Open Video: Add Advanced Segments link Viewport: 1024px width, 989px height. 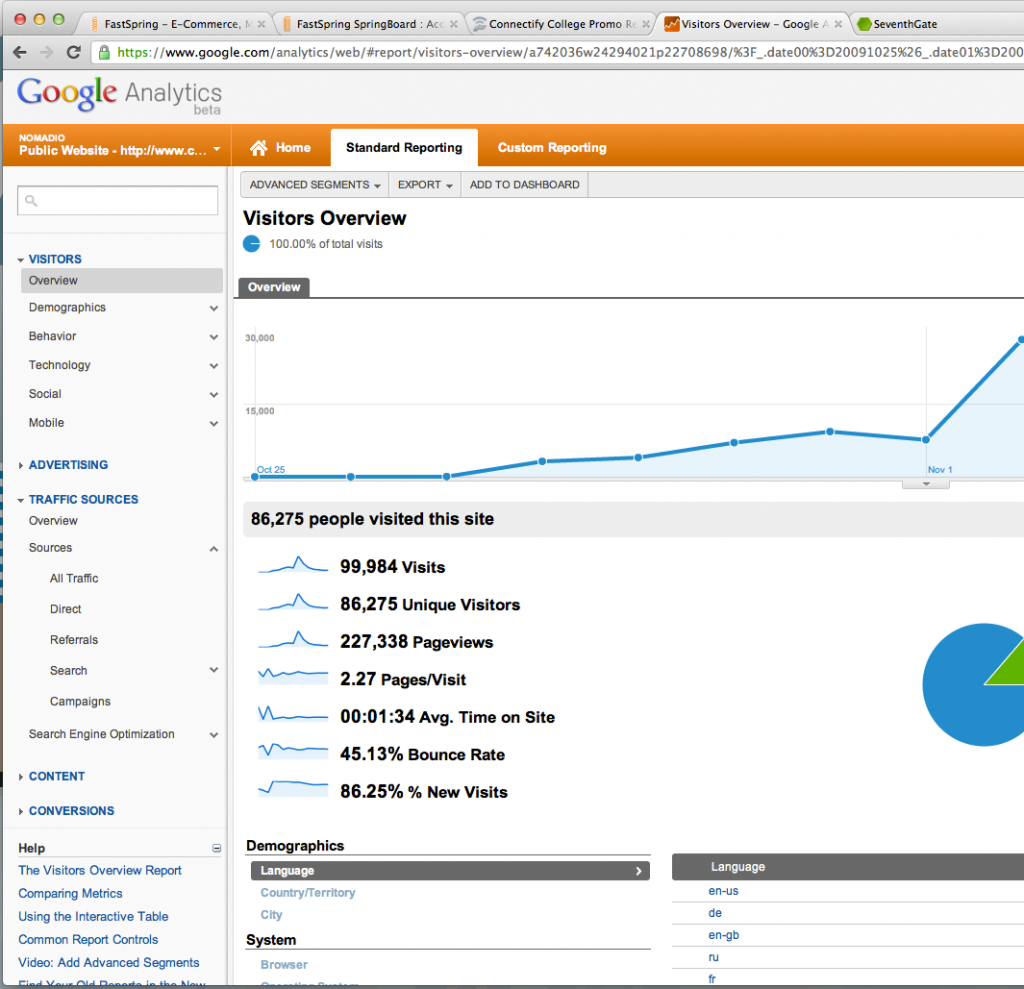108,963
